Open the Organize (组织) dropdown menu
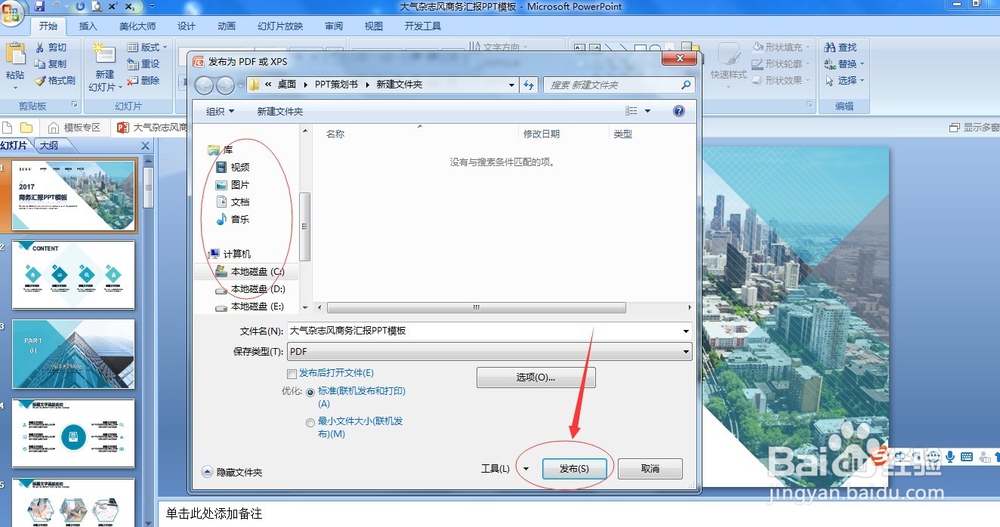Screen dimensions: 1000x527 tap(220, 111)
